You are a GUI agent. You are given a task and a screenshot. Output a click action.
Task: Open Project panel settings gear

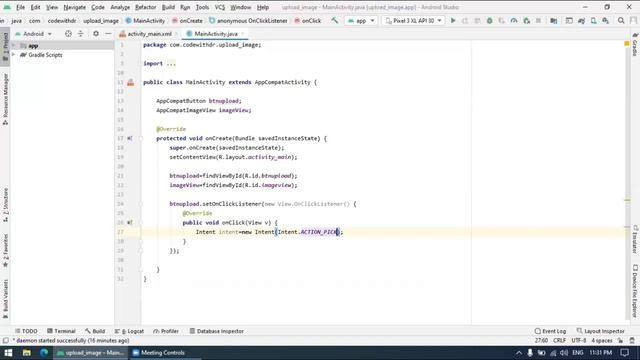coord(96,34)
